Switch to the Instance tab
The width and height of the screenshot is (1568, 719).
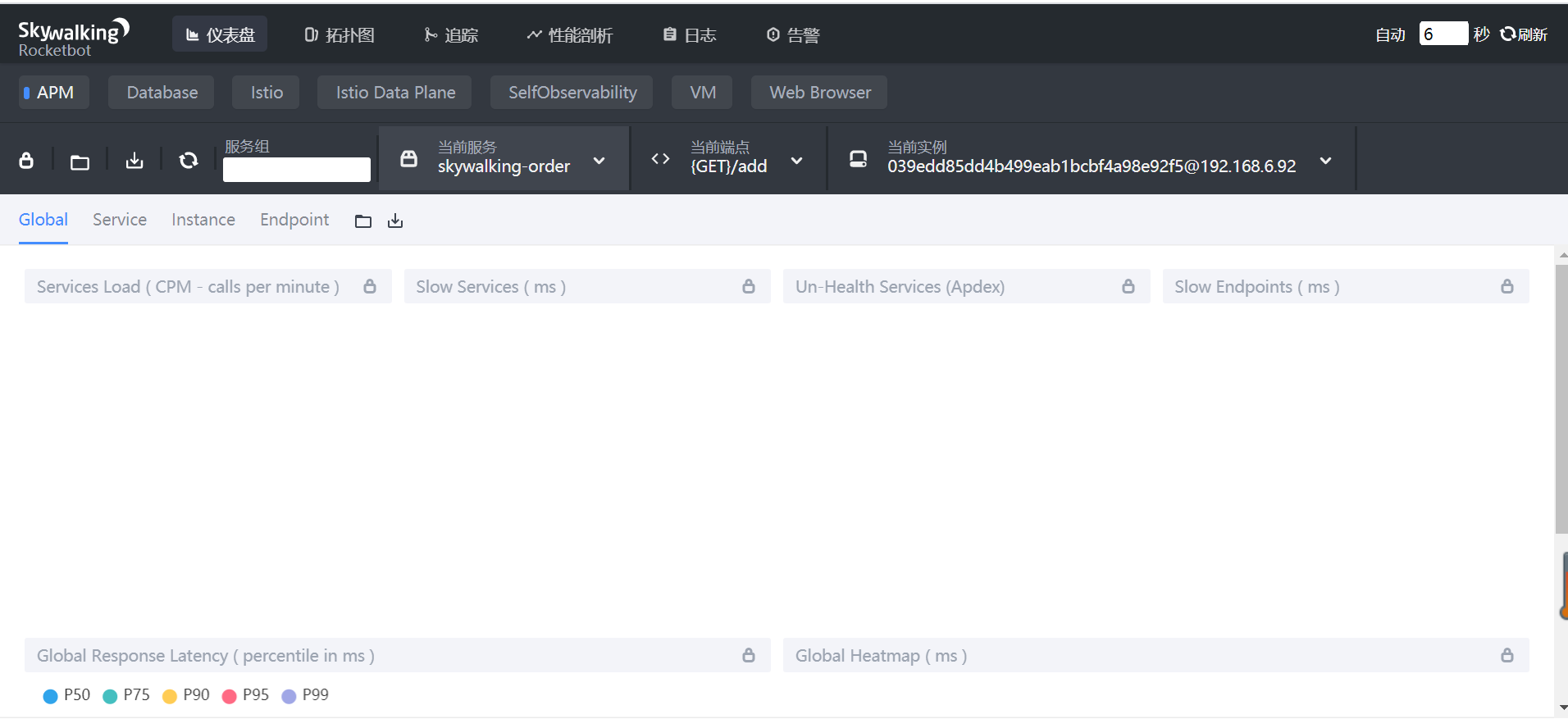point(203,220)
